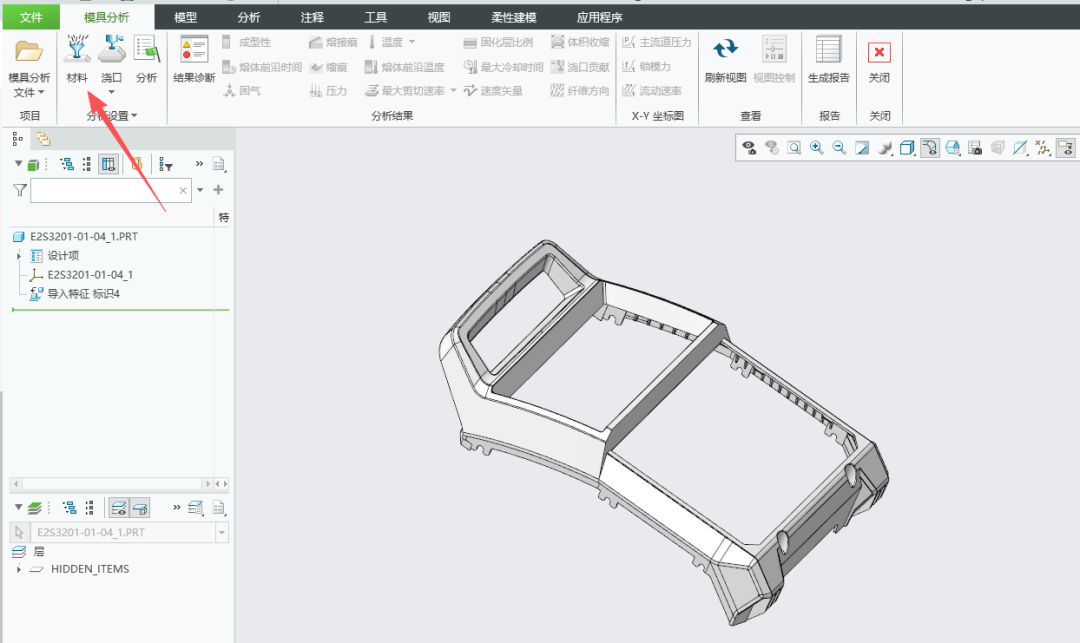
Task: Open the 分析设置 group dropdown
Action: pos(112,116)
